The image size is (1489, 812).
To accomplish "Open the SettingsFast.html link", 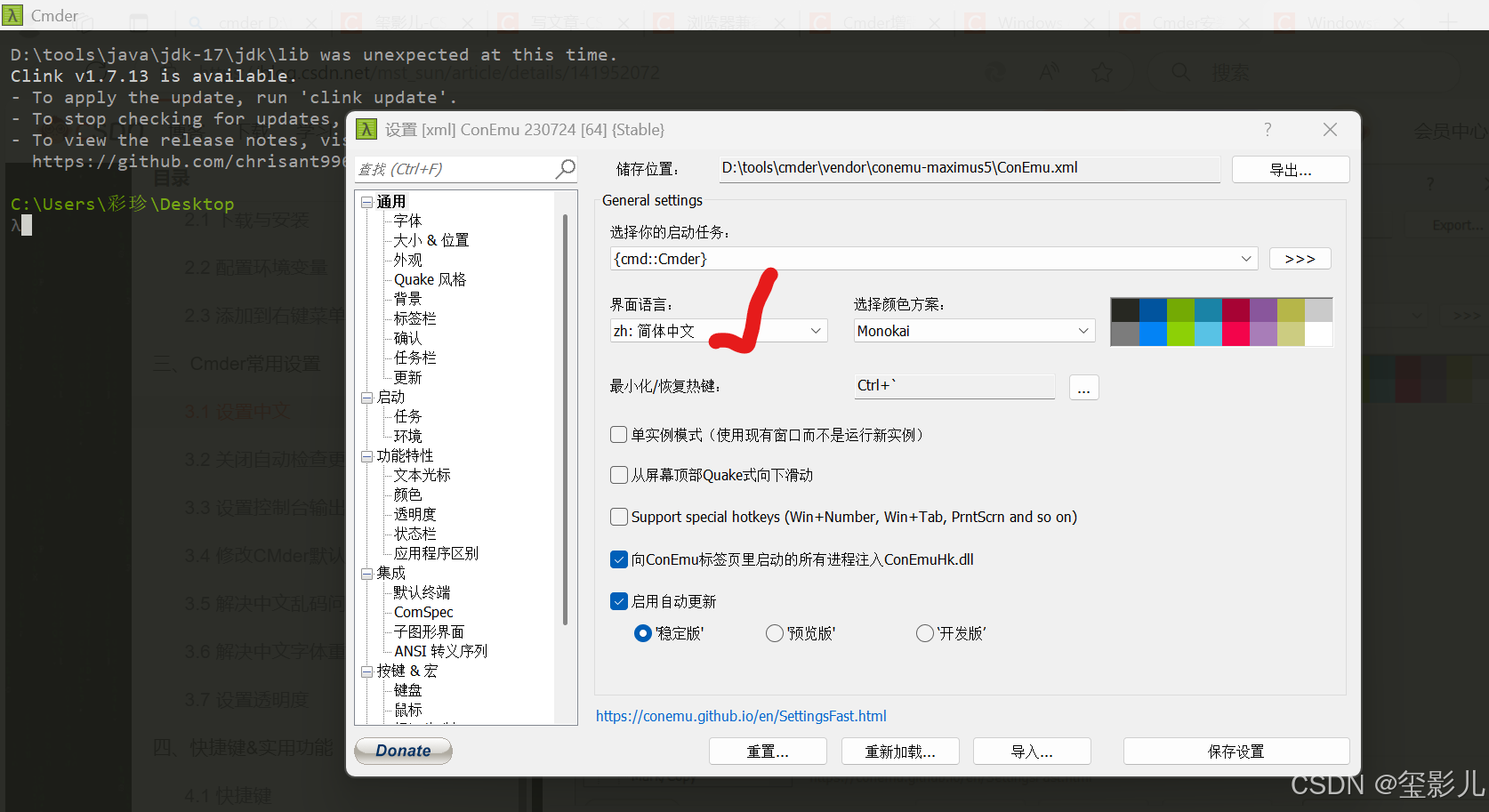I will pyautogui.click(x=741, y=716).
